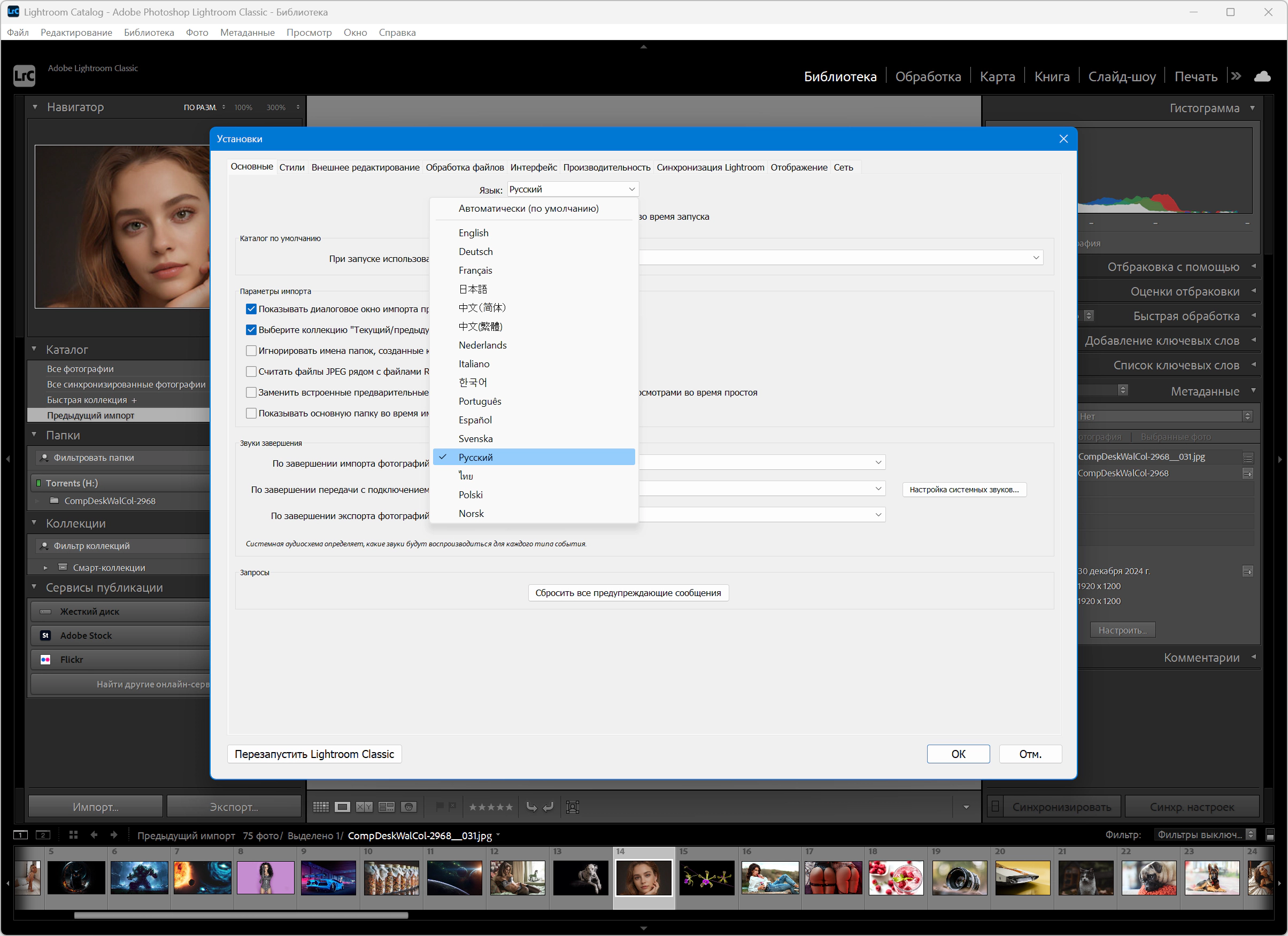Open the Survey view icon

click(x=387, y=807)
